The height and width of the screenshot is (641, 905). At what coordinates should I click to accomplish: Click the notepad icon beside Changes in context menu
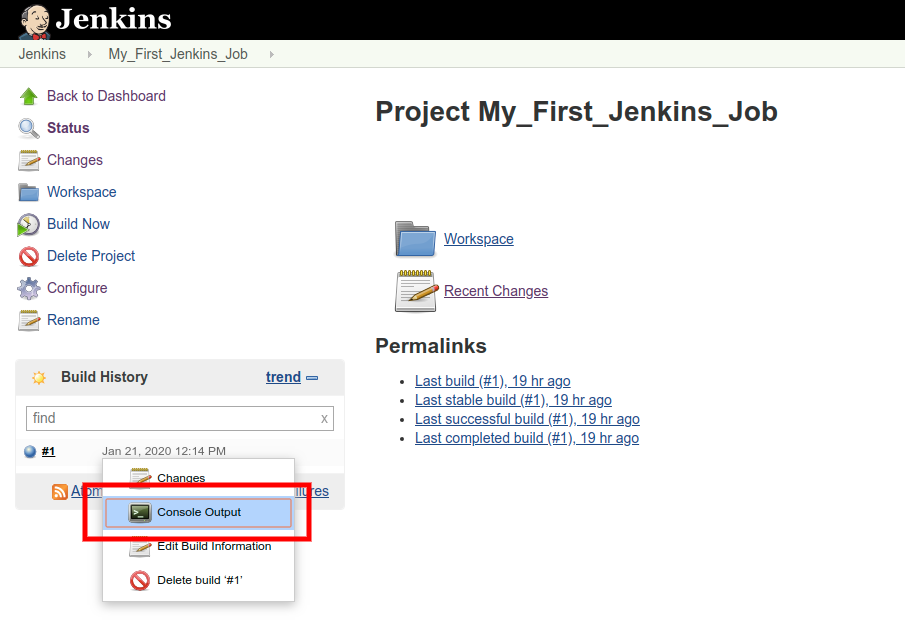pyautogui.click(x=140, y=478)
